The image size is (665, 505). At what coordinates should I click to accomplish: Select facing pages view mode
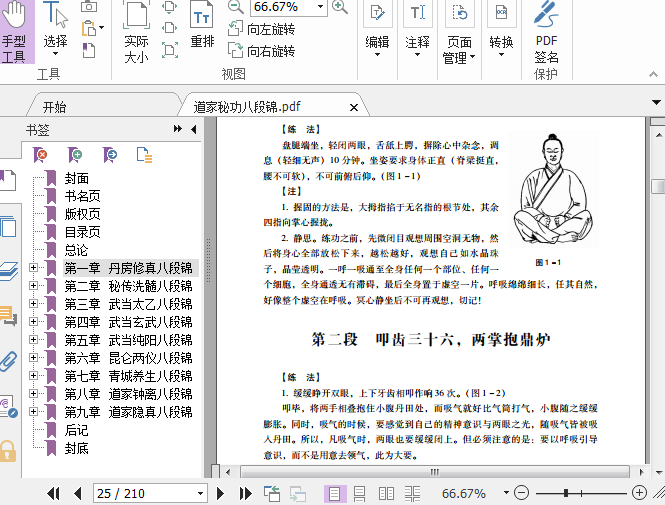coord(386,494)
